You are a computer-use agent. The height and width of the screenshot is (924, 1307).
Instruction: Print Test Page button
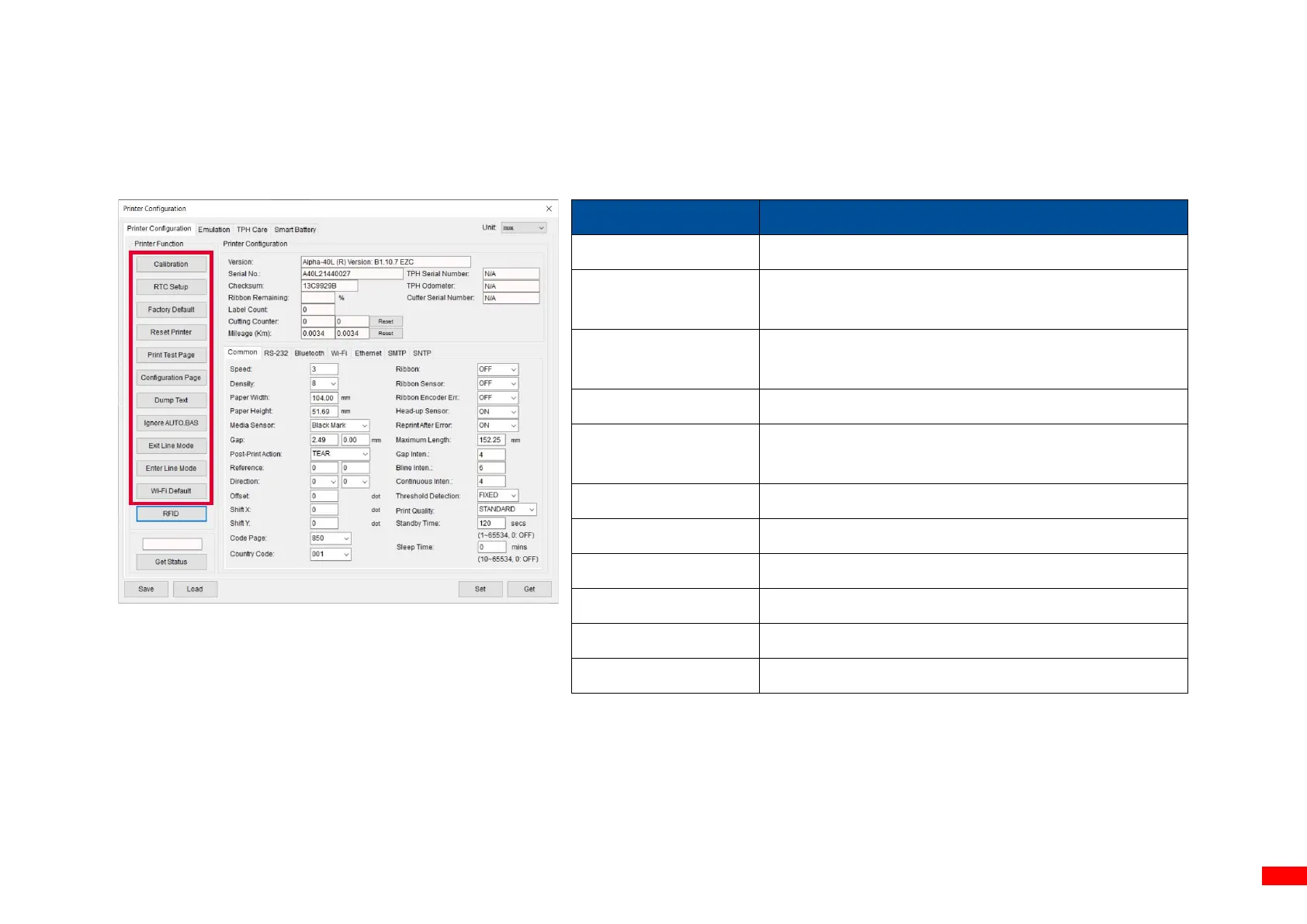click(x=171, y=355)
